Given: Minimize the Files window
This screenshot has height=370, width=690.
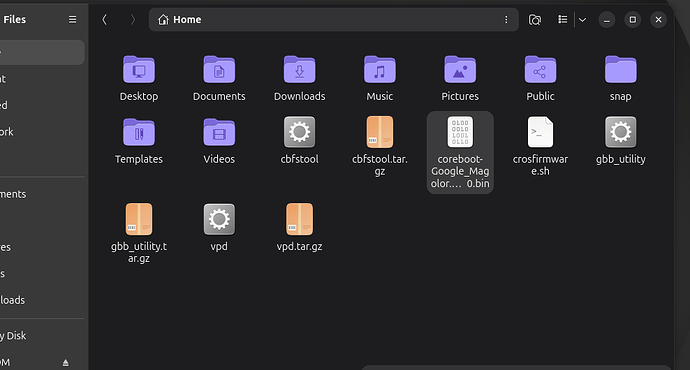Looking at the screenshot, I should (606, 20).
